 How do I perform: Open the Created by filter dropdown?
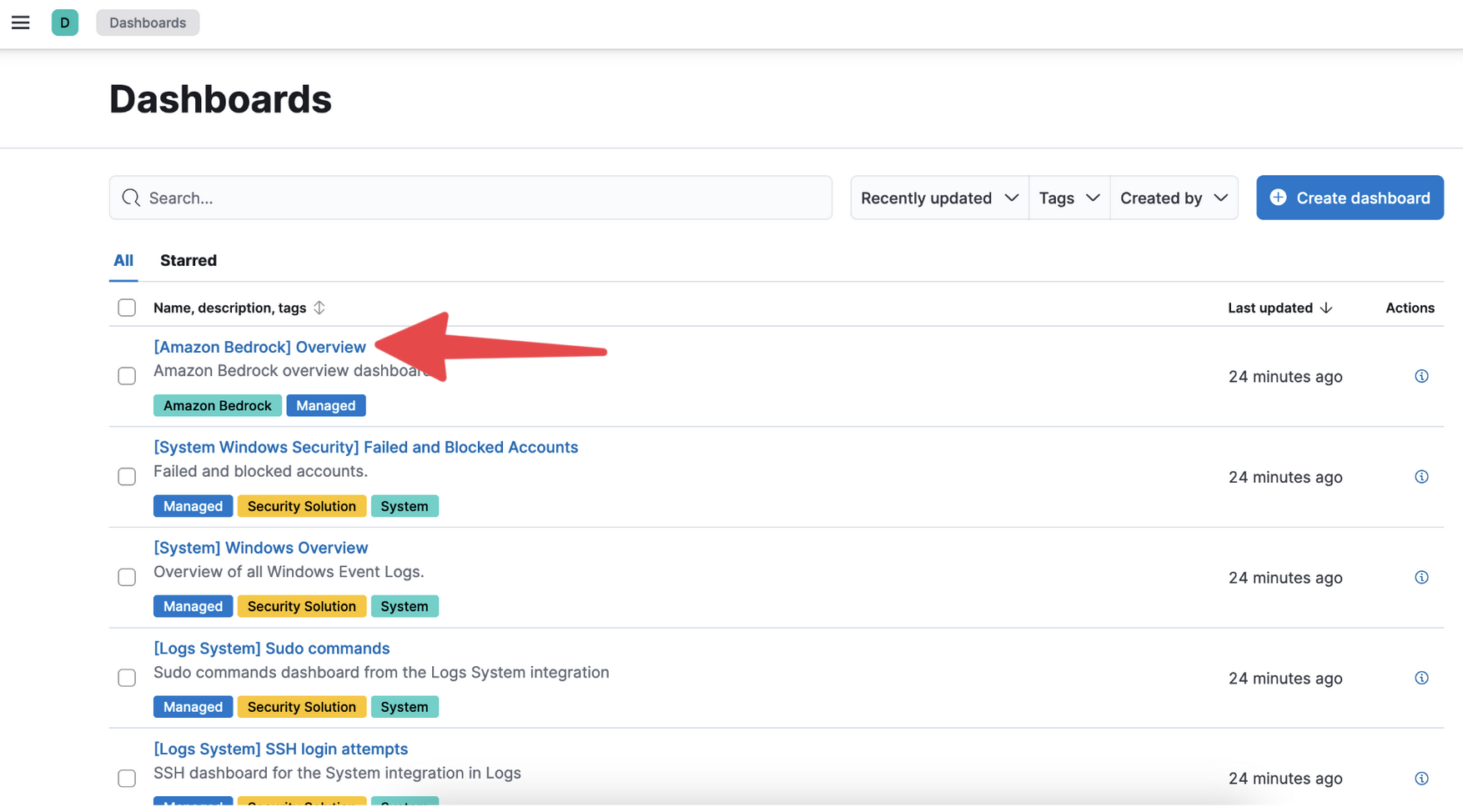tap(1174, 198)
